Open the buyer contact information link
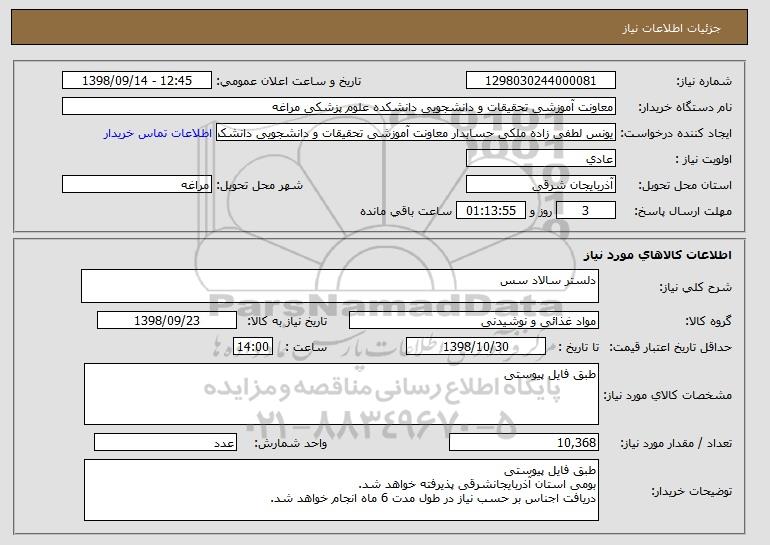Image resolution: width=770 pixels, height=545 pixels. coord(158,133)
